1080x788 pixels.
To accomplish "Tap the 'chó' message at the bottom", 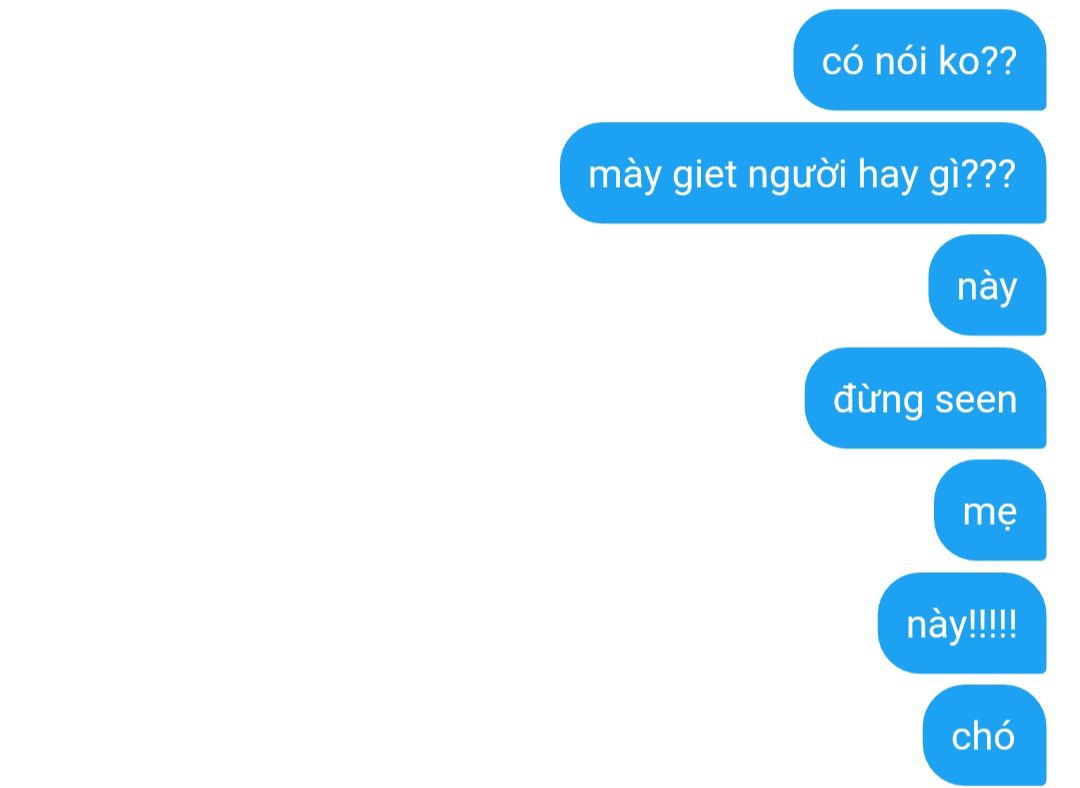I will point(984,735).
